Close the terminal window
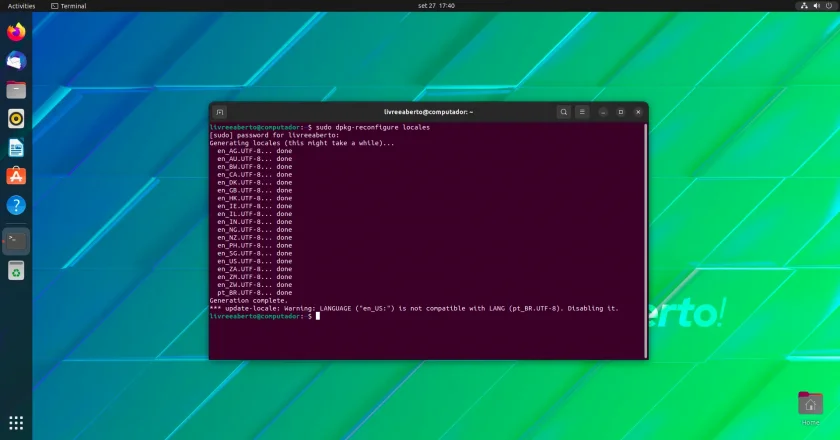This screenshot has height=440, width=840. (x=638, y=112)
